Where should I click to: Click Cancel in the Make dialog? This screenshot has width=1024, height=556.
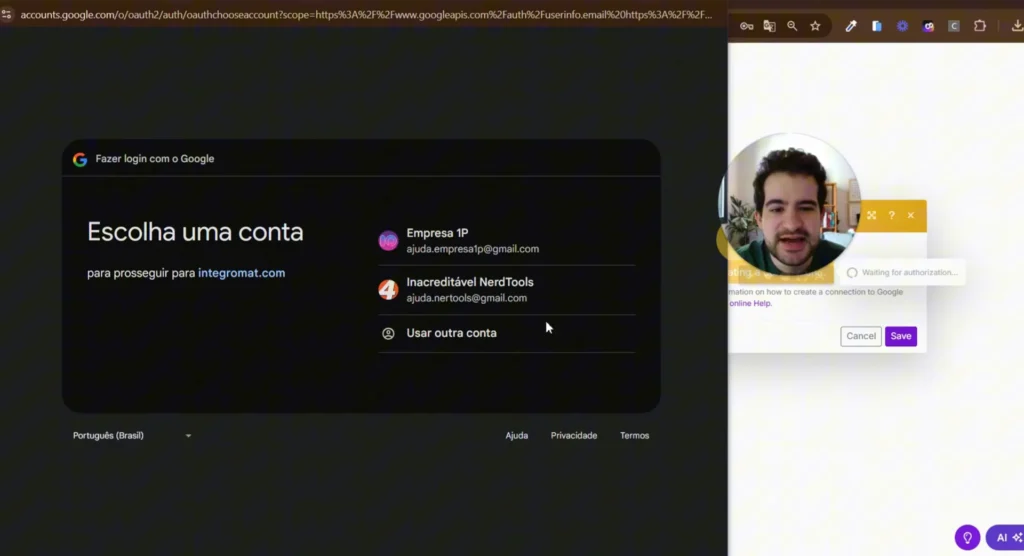861,336
